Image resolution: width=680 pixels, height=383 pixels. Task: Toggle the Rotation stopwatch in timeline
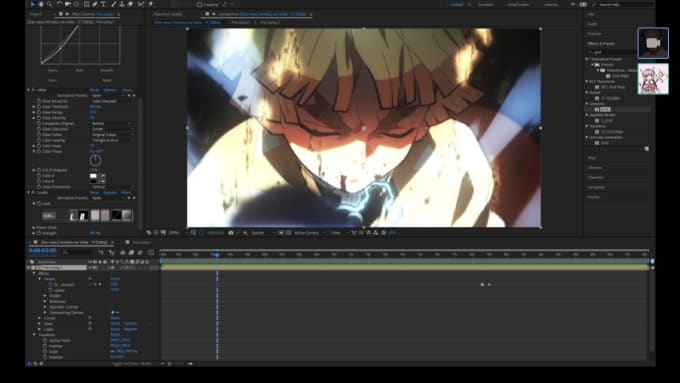coord(45,357)
